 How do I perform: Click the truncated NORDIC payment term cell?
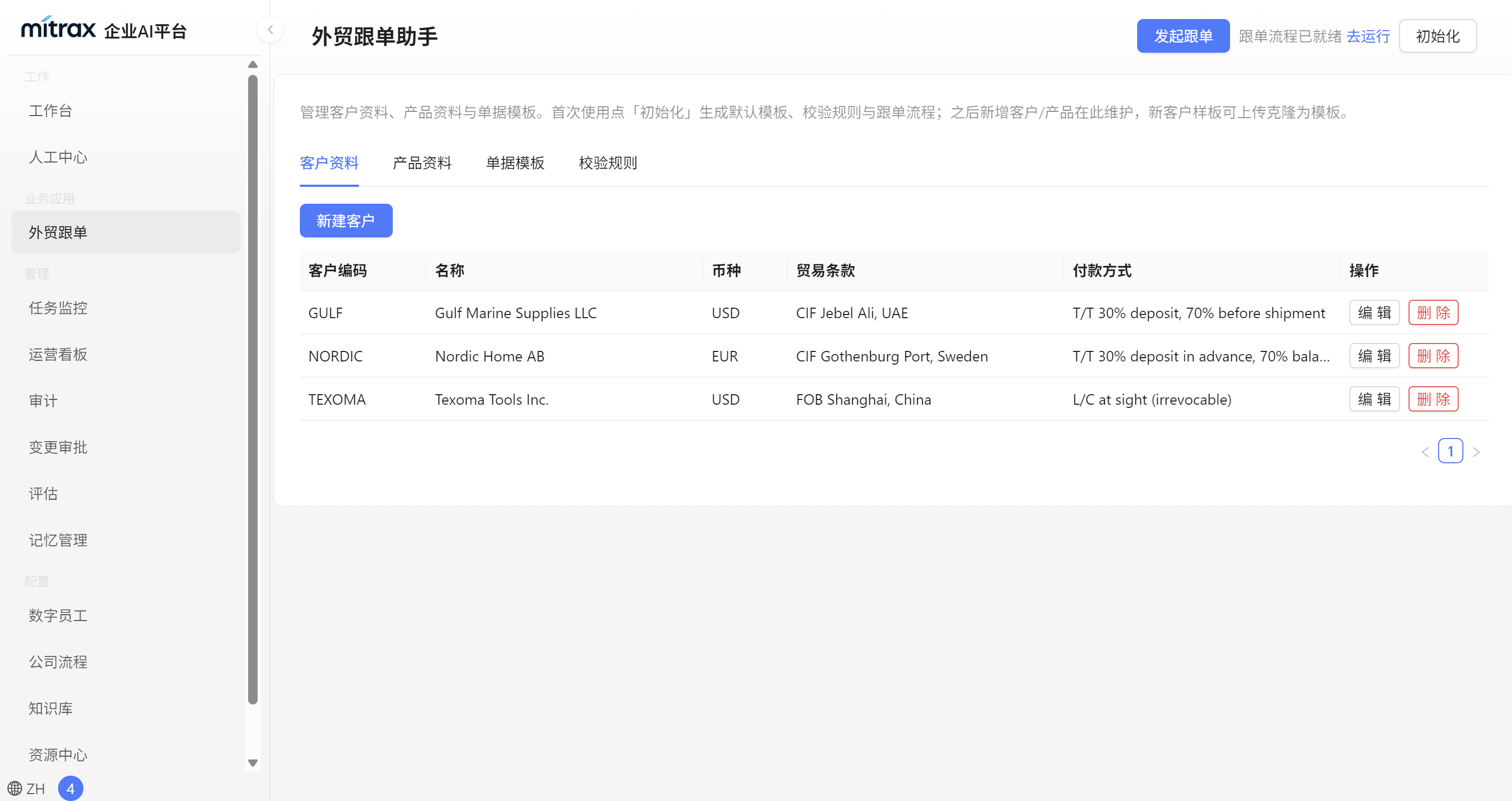point(1201,356)
